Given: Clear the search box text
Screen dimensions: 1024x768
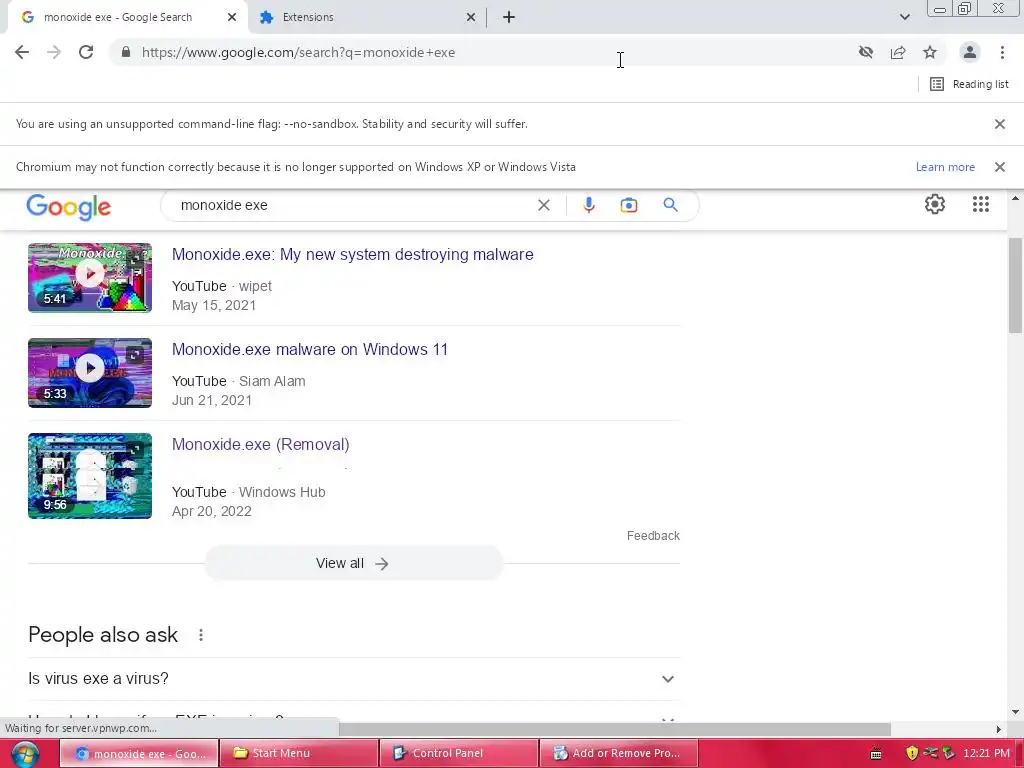Looking at the screenshot, I should tap(543, 205).
